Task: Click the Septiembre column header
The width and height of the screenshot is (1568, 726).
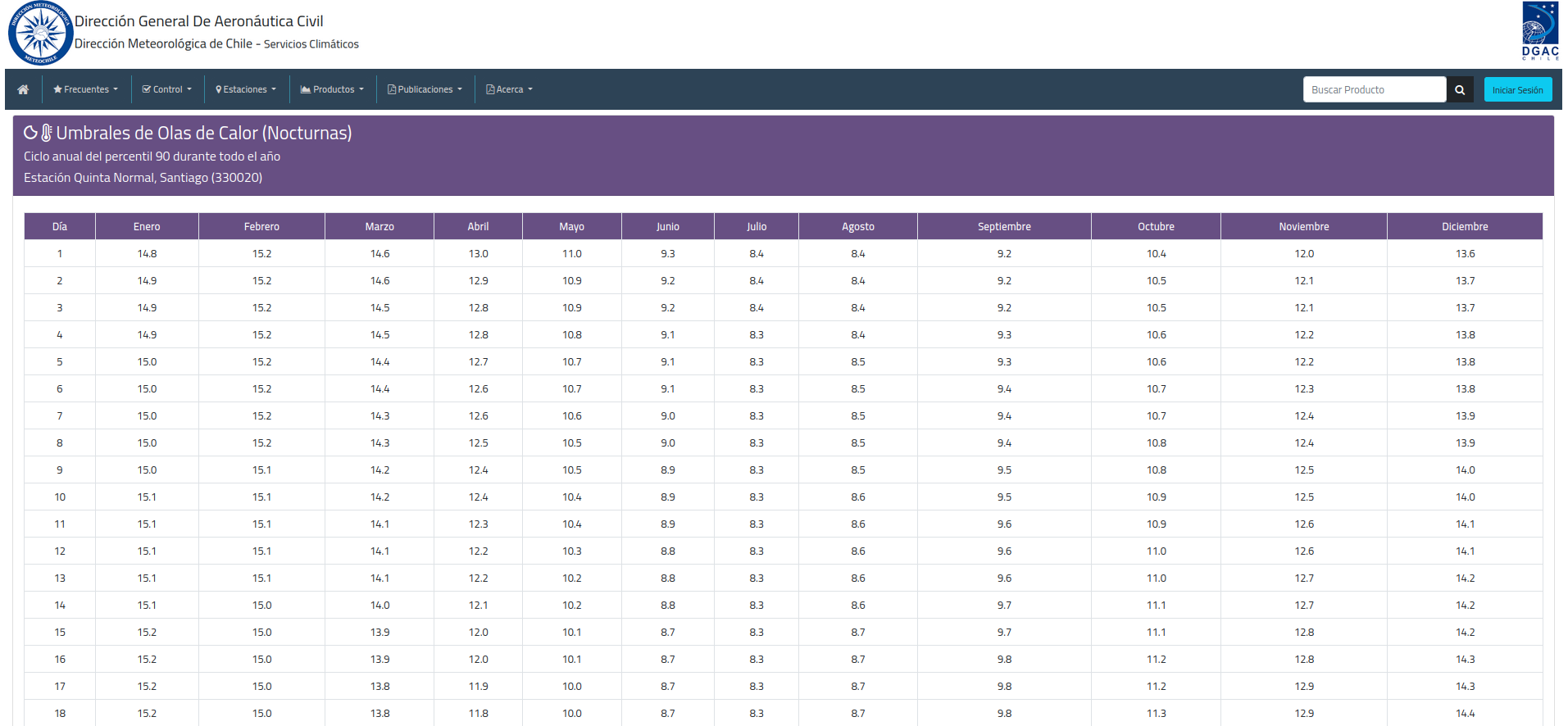Action: tap(1004, 226)
